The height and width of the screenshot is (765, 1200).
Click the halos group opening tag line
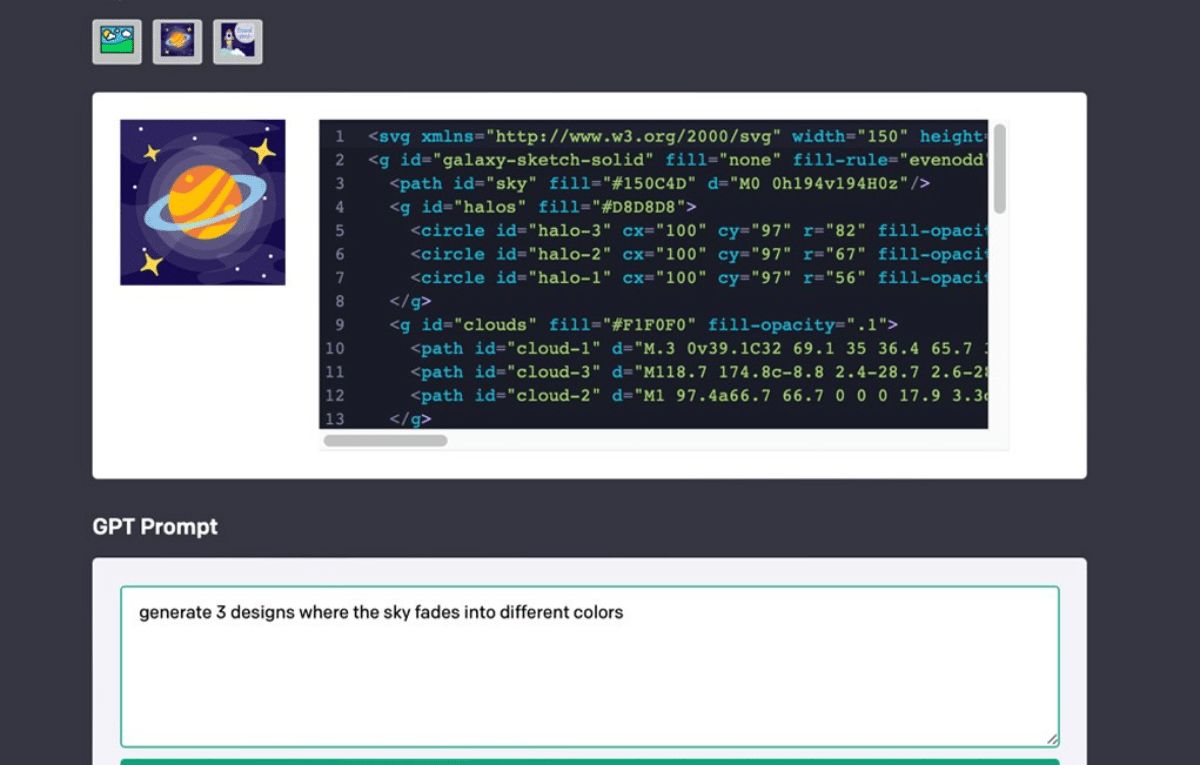[x=543, y=207]
